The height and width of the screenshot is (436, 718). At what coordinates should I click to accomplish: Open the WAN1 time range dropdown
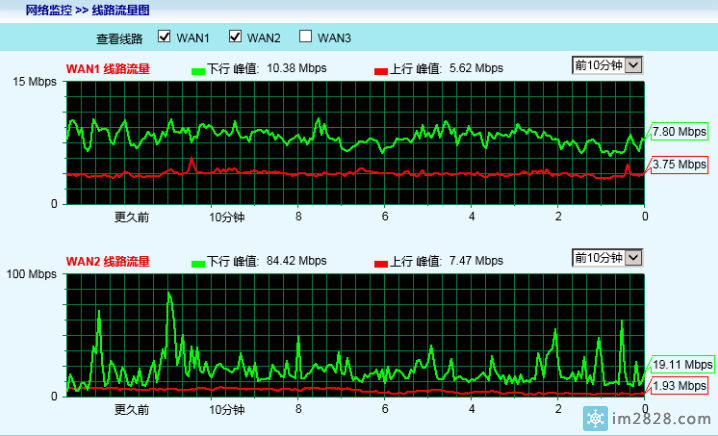pos(606,66)
